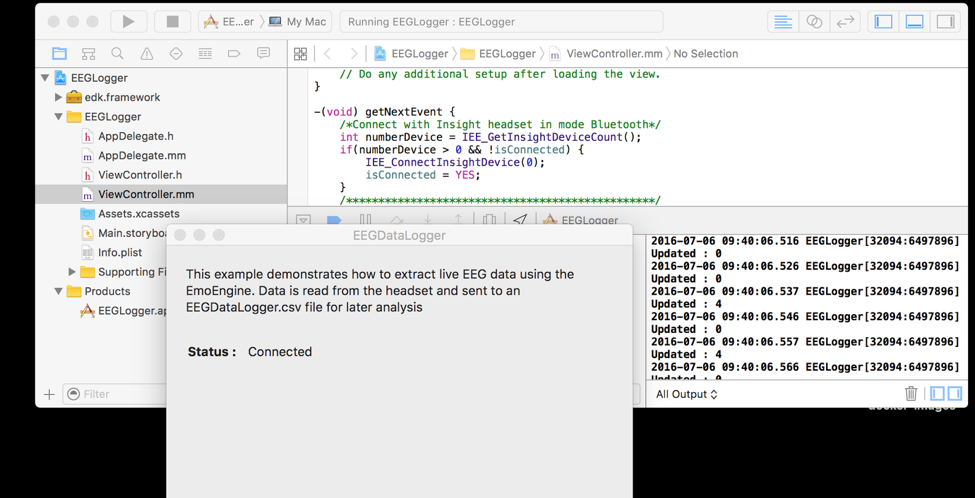The height and width of the screenshot is (498, 975).
Task: Toggle the console pane button
Action: click(x=954, y=394)
